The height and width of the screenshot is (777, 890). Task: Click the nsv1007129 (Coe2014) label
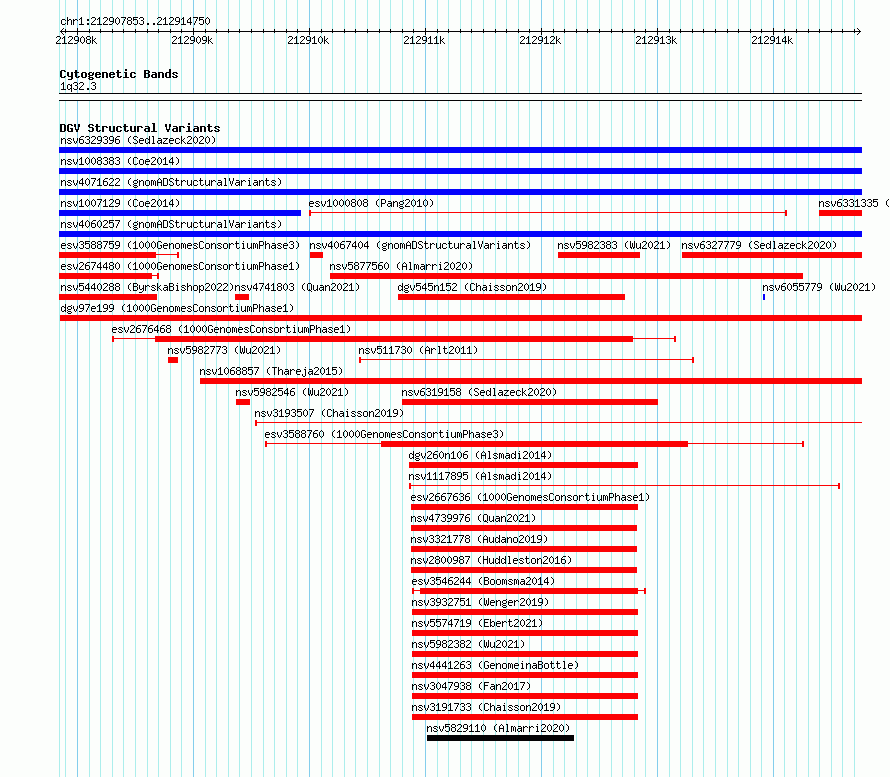(x=120, y=203)
